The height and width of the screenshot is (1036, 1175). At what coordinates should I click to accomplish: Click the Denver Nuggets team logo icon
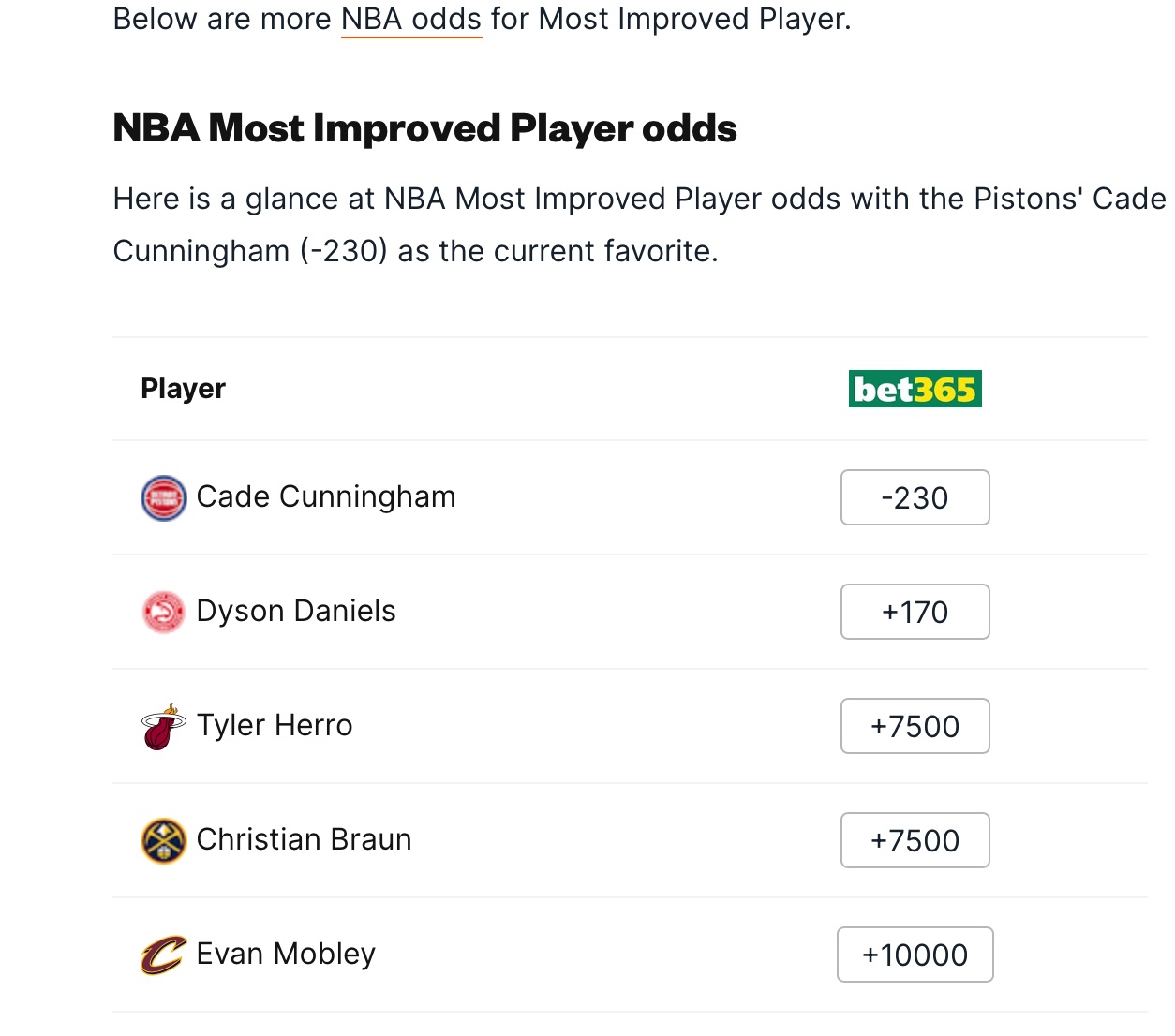pos(164,840)
